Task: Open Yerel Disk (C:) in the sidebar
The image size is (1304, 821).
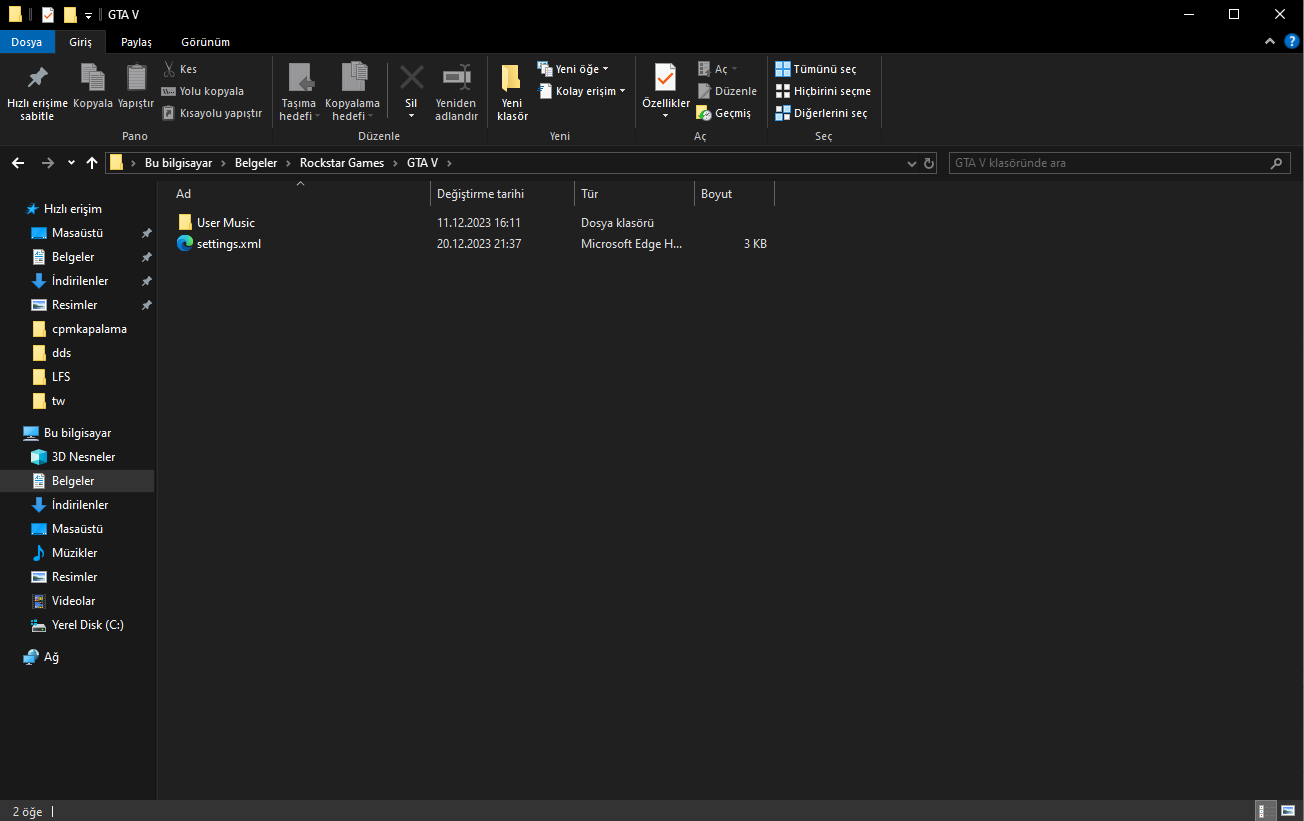Action: [87, 625]
